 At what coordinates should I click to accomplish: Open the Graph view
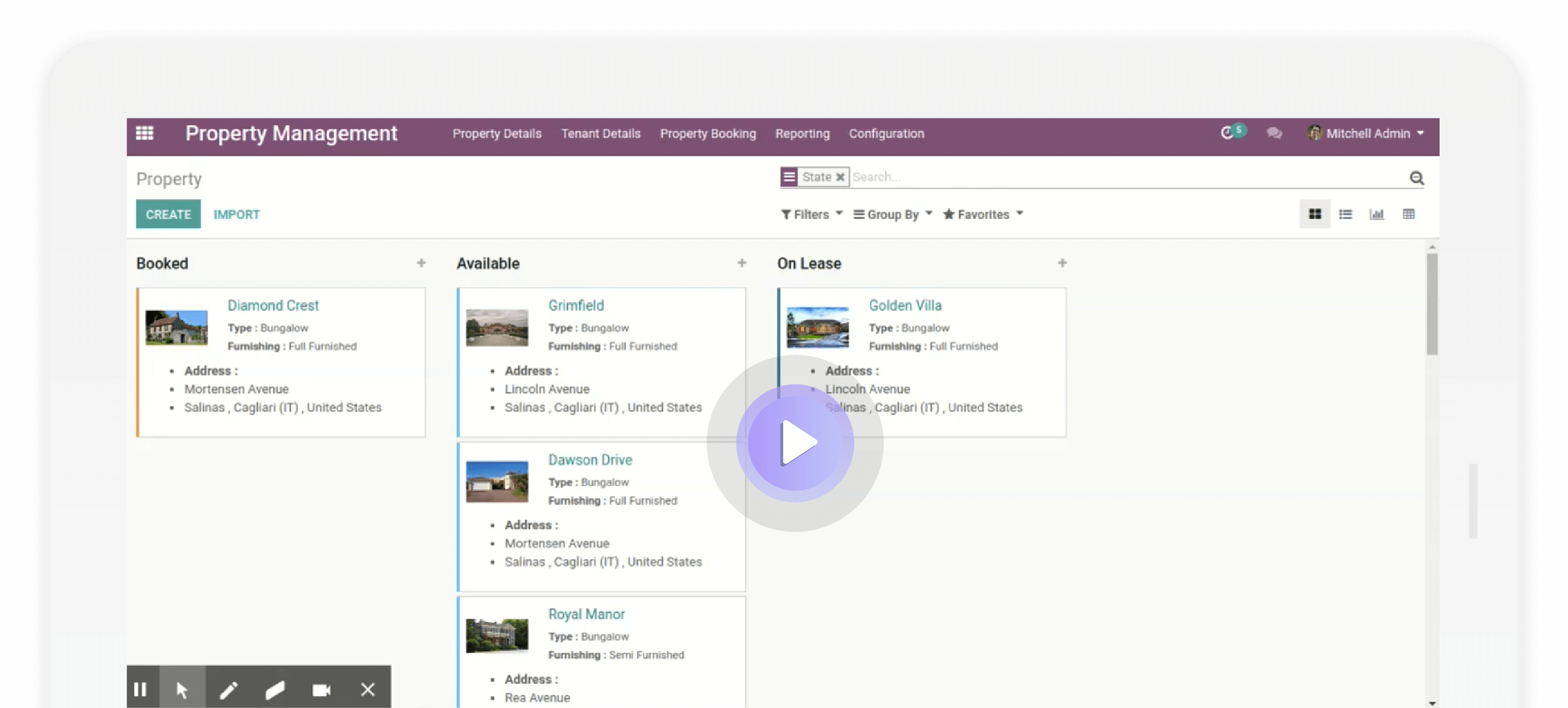(1377, 214)
